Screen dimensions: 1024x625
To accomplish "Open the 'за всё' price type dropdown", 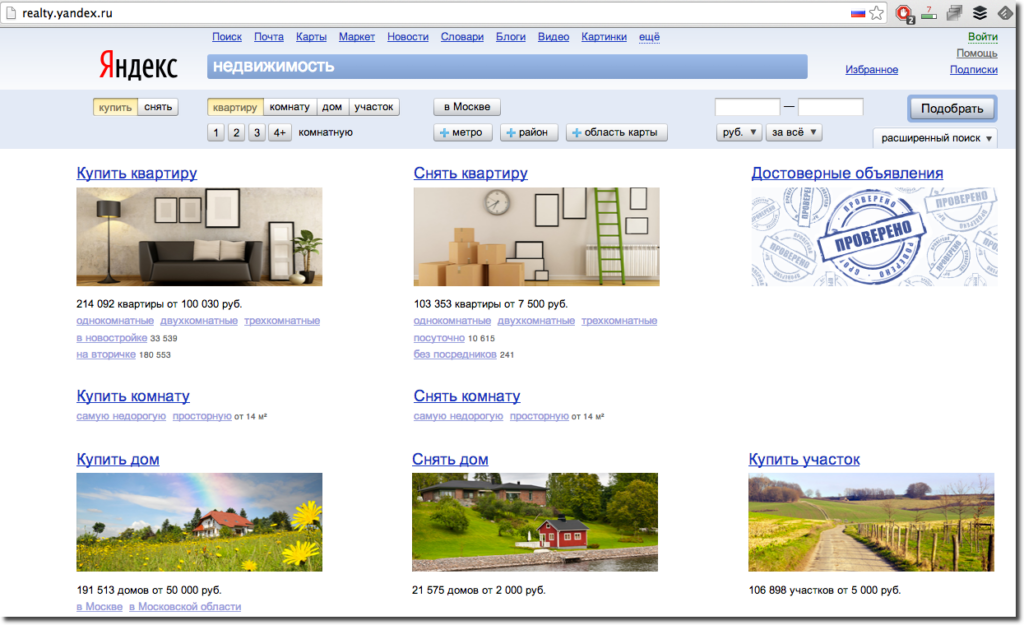I will (795, 132).
